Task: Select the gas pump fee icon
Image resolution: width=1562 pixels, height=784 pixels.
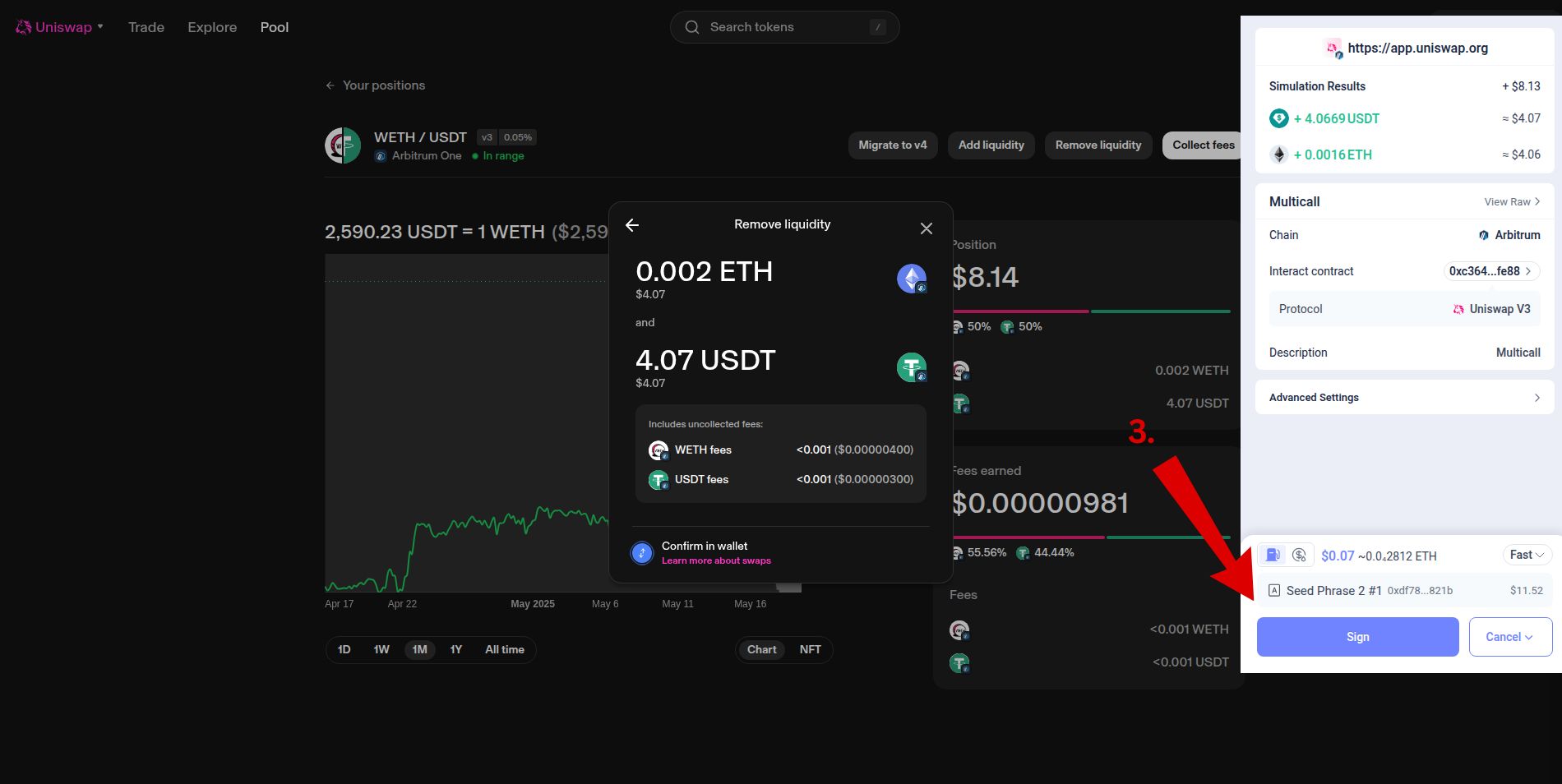Action: (1273, 555)
